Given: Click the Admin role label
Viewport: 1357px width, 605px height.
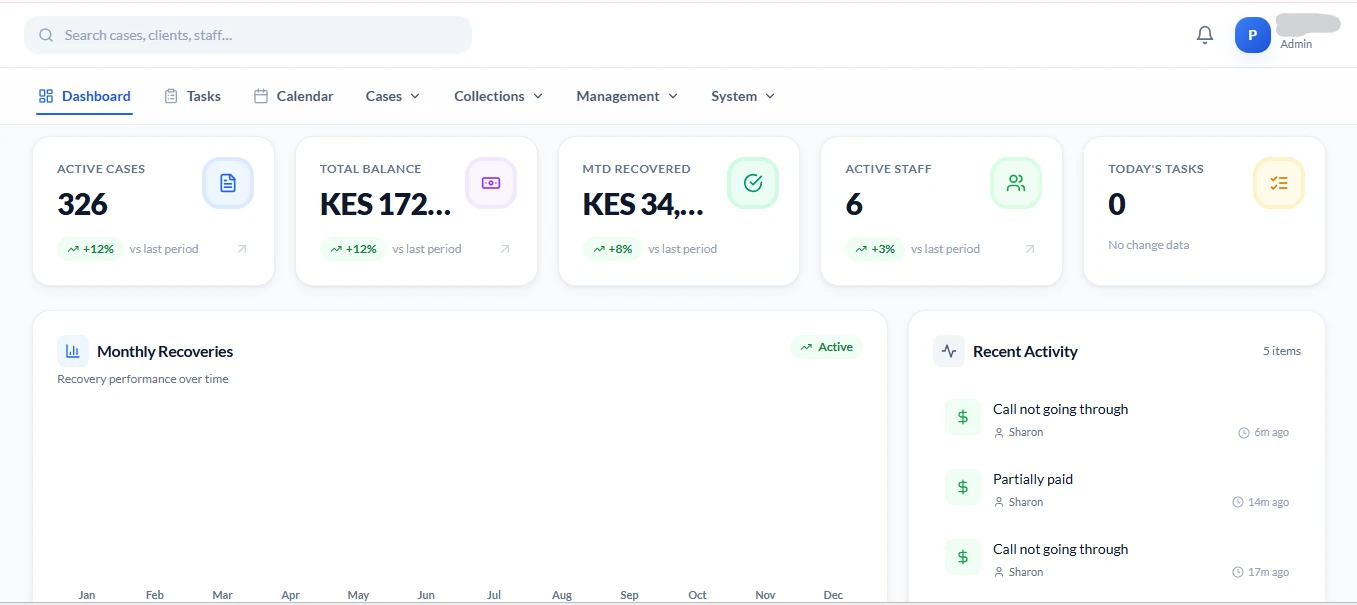Looking at the screenshot, I should [x=1296, y=44].
